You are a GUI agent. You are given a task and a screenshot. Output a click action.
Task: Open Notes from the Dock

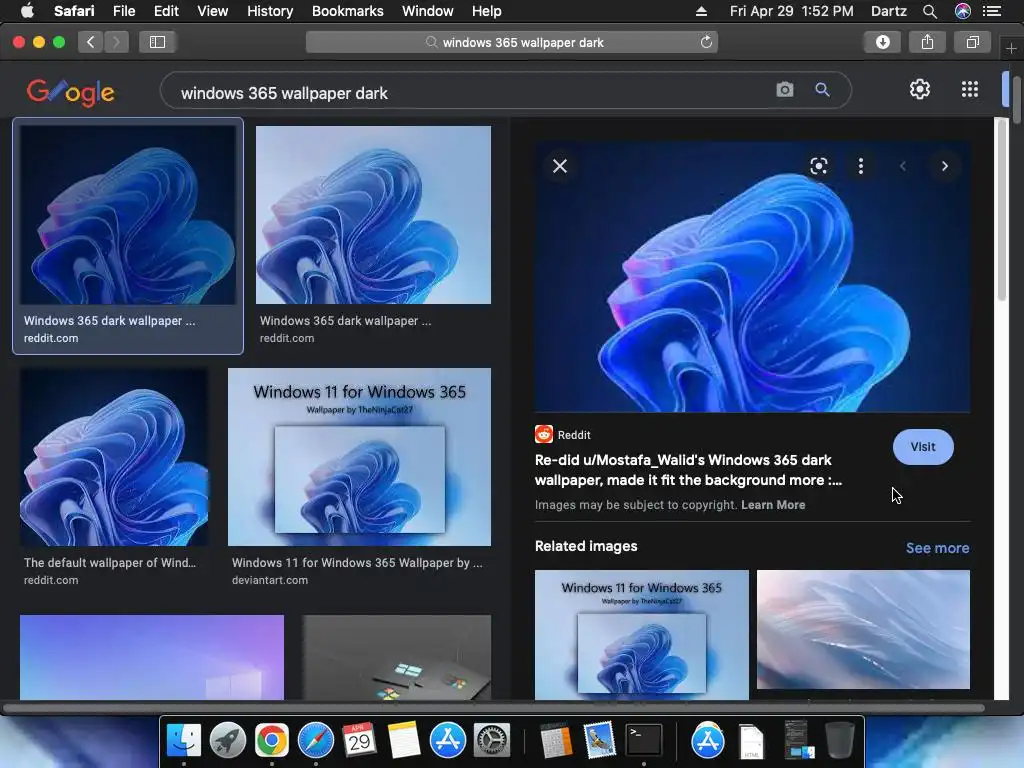403,740
